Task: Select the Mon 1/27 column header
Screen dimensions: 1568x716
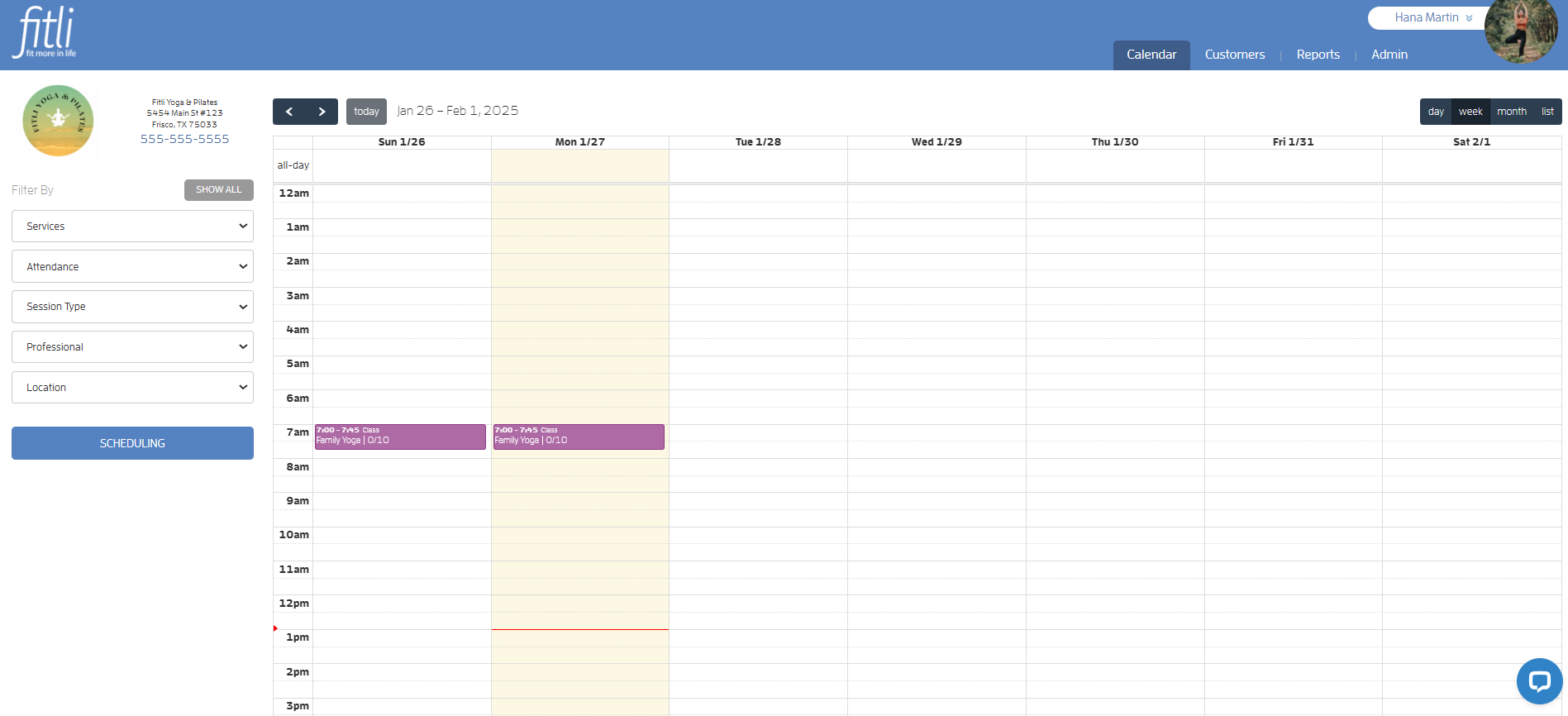Action: click(x=580, y=142)
